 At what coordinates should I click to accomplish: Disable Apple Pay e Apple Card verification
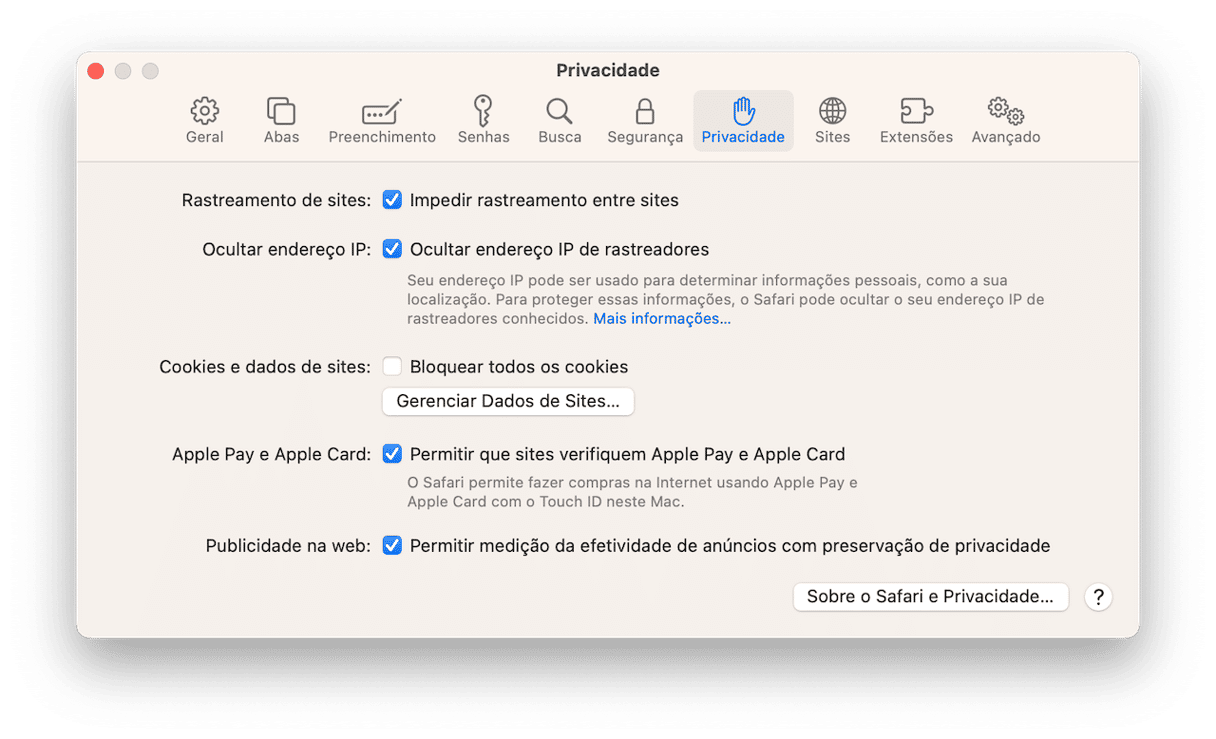pos(392,454)
